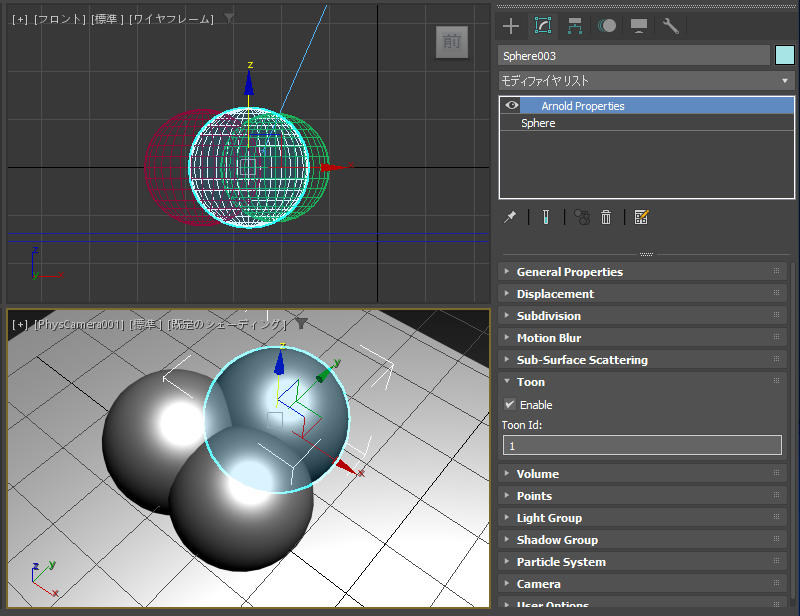Click the camera viewport filter funnel icon
Viewport: 800px width, 616px height.
click(x=302, y=324)
